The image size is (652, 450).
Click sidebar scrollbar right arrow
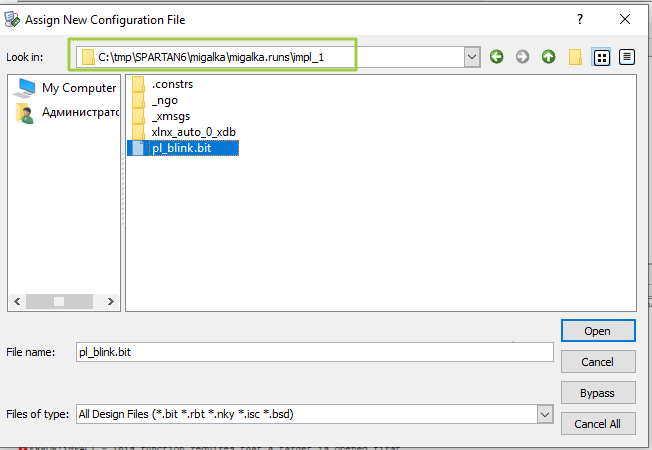point(111,302)
